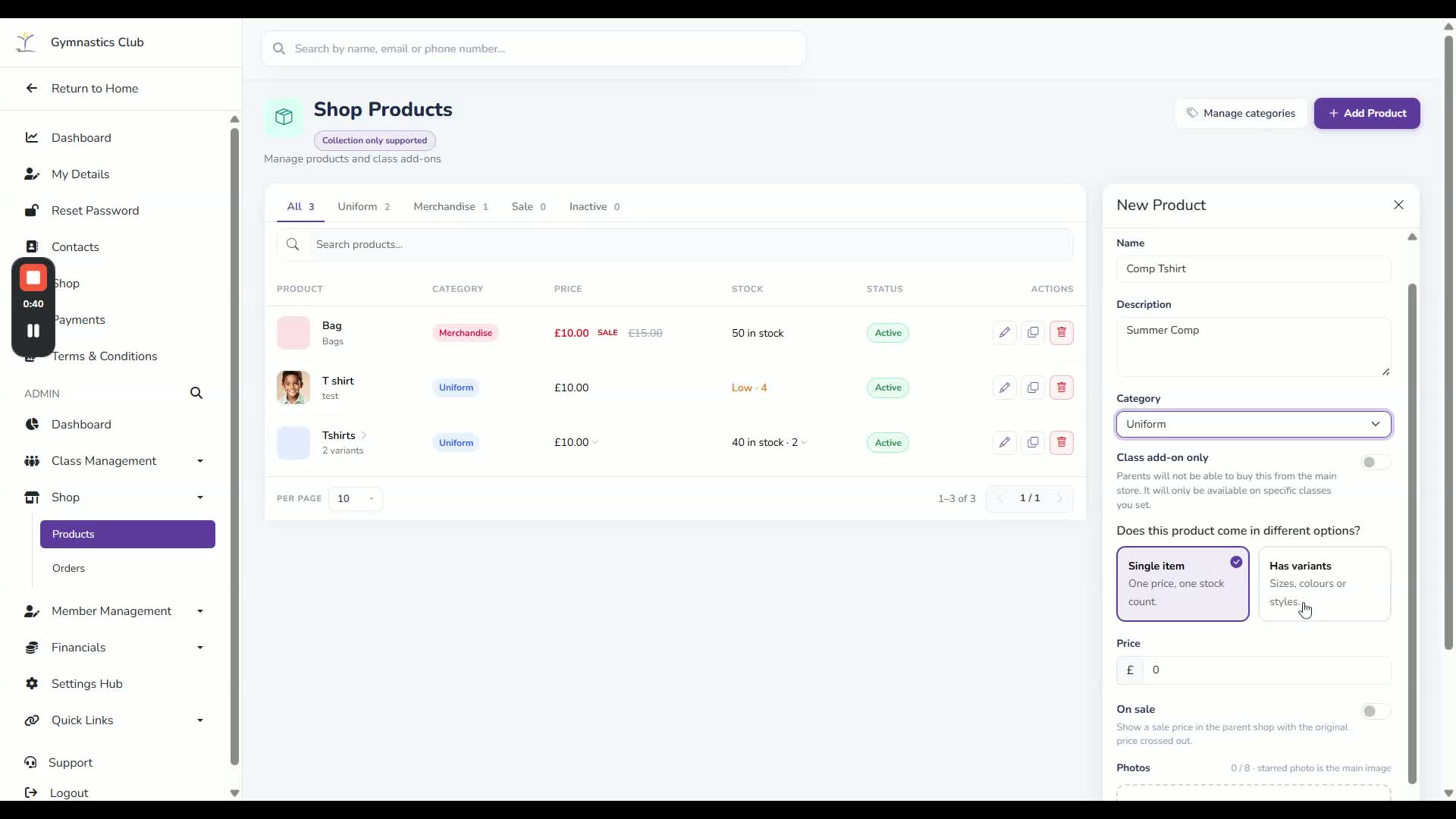Image resolution: width=1456 pixels, height=819 pixels.
Task: Expand the Class Management sidebar menu
Action: [114, 461]
